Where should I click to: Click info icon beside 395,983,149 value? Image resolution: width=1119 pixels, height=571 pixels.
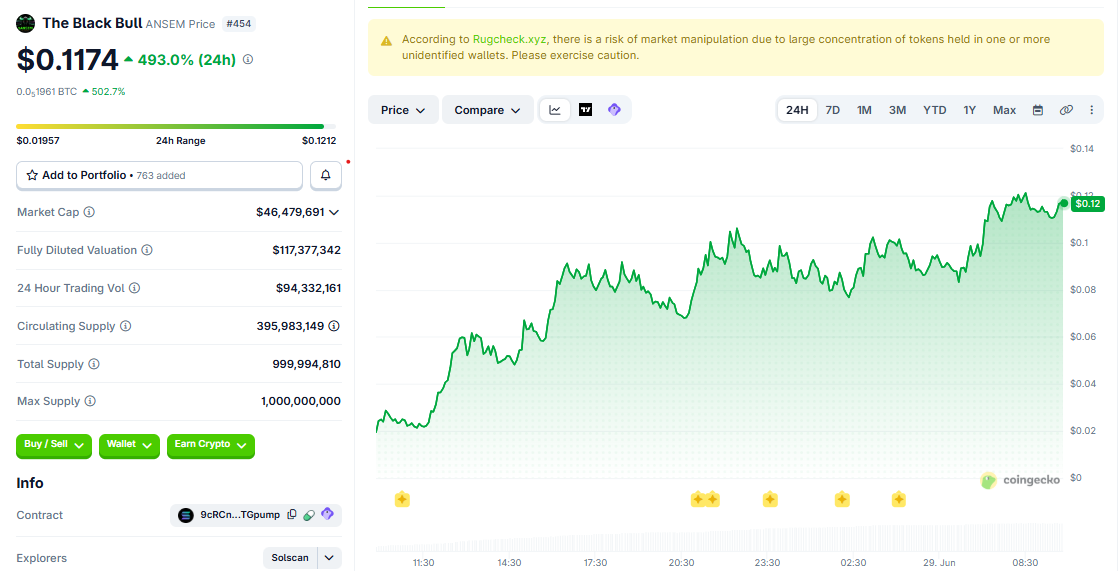coord(334,325)
